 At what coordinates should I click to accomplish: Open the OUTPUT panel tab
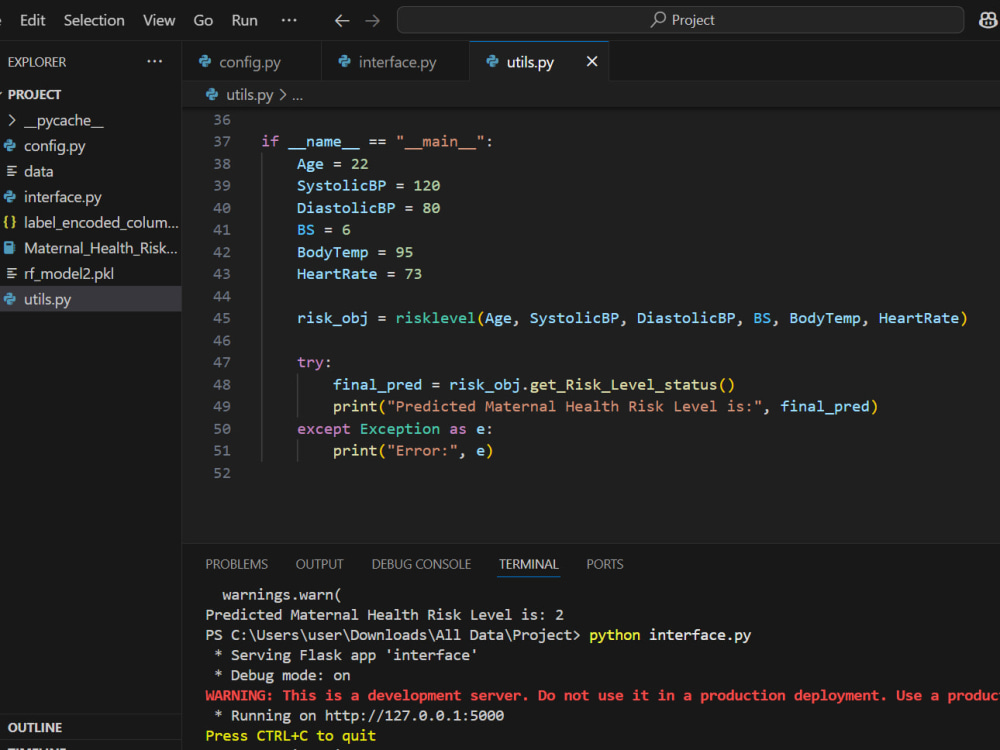[320, 564]
